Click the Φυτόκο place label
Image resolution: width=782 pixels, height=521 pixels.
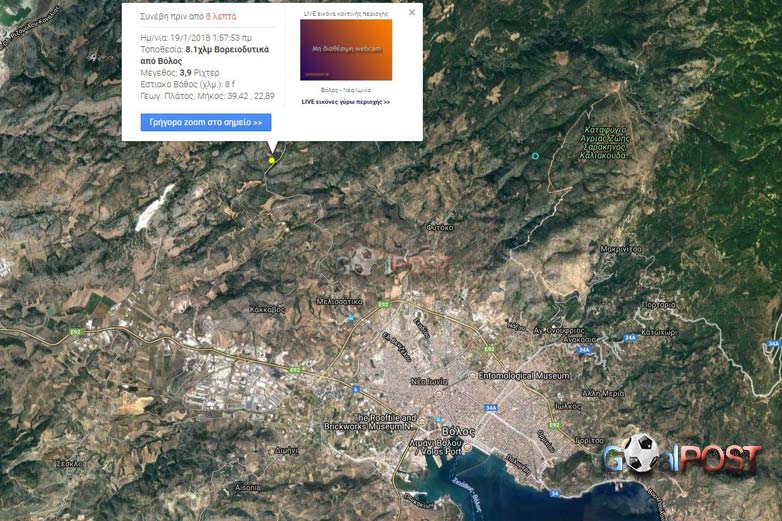[440, 227]
